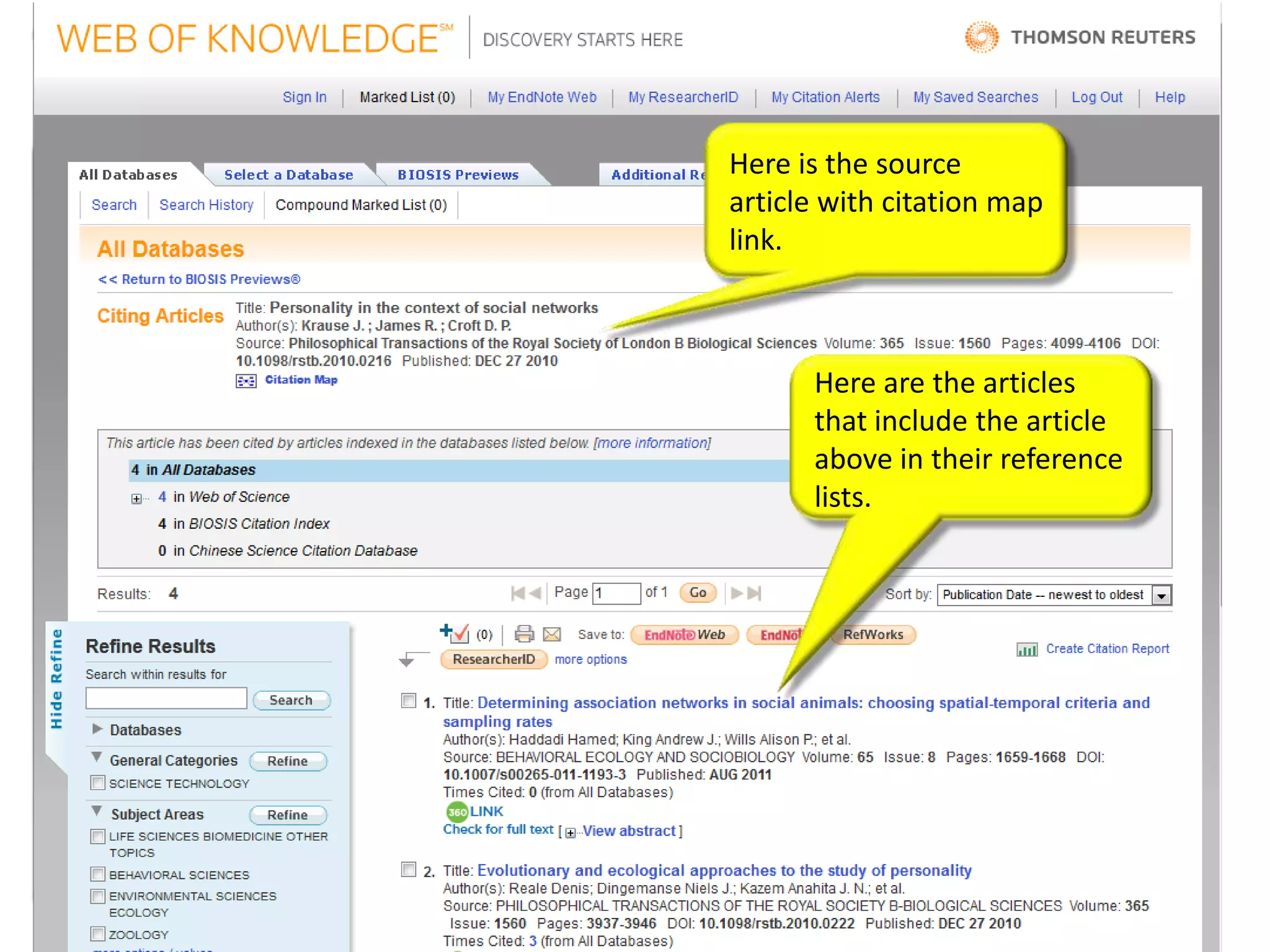1270x952 pixels.
Task: Tick the ZOOLOGY checkbox
Action: click(x=98, y=933)
